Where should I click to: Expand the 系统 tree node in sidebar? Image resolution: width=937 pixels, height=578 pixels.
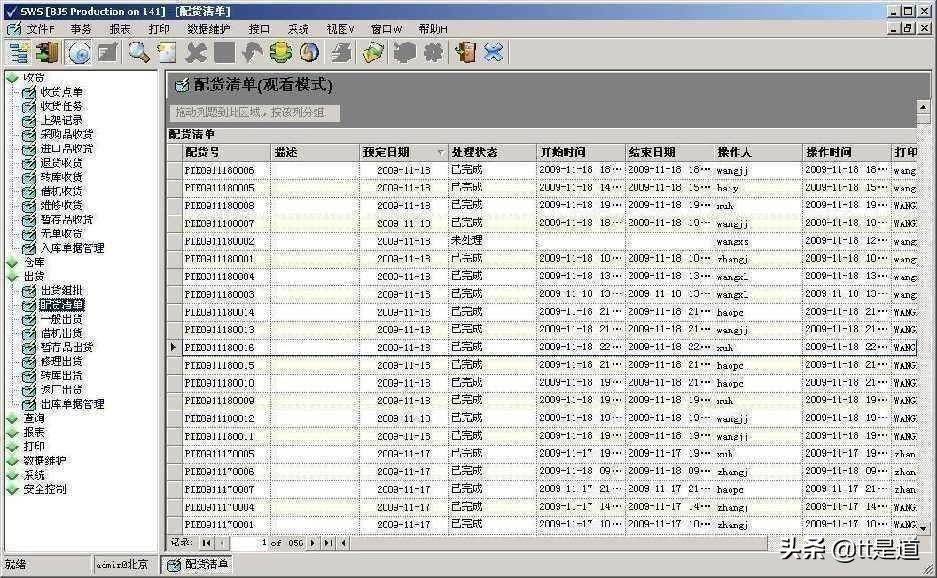pos(12,475)
